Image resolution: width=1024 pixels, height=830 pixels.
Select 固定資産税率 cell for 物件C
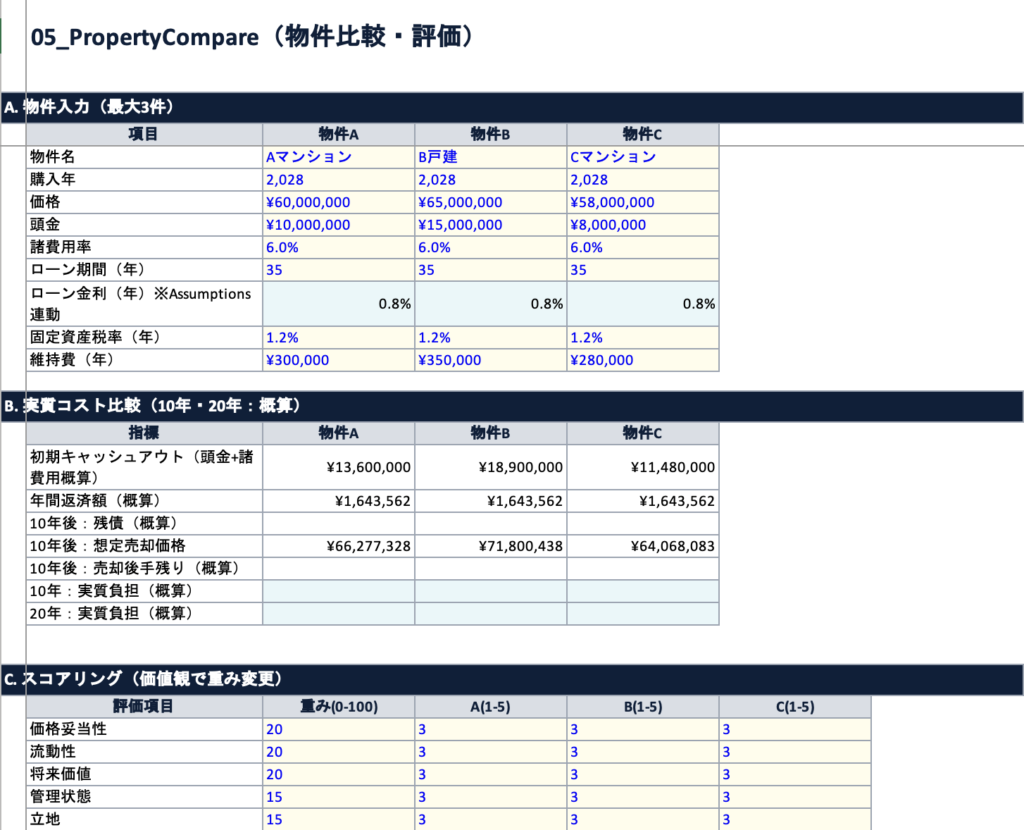(x=642, y=338)
